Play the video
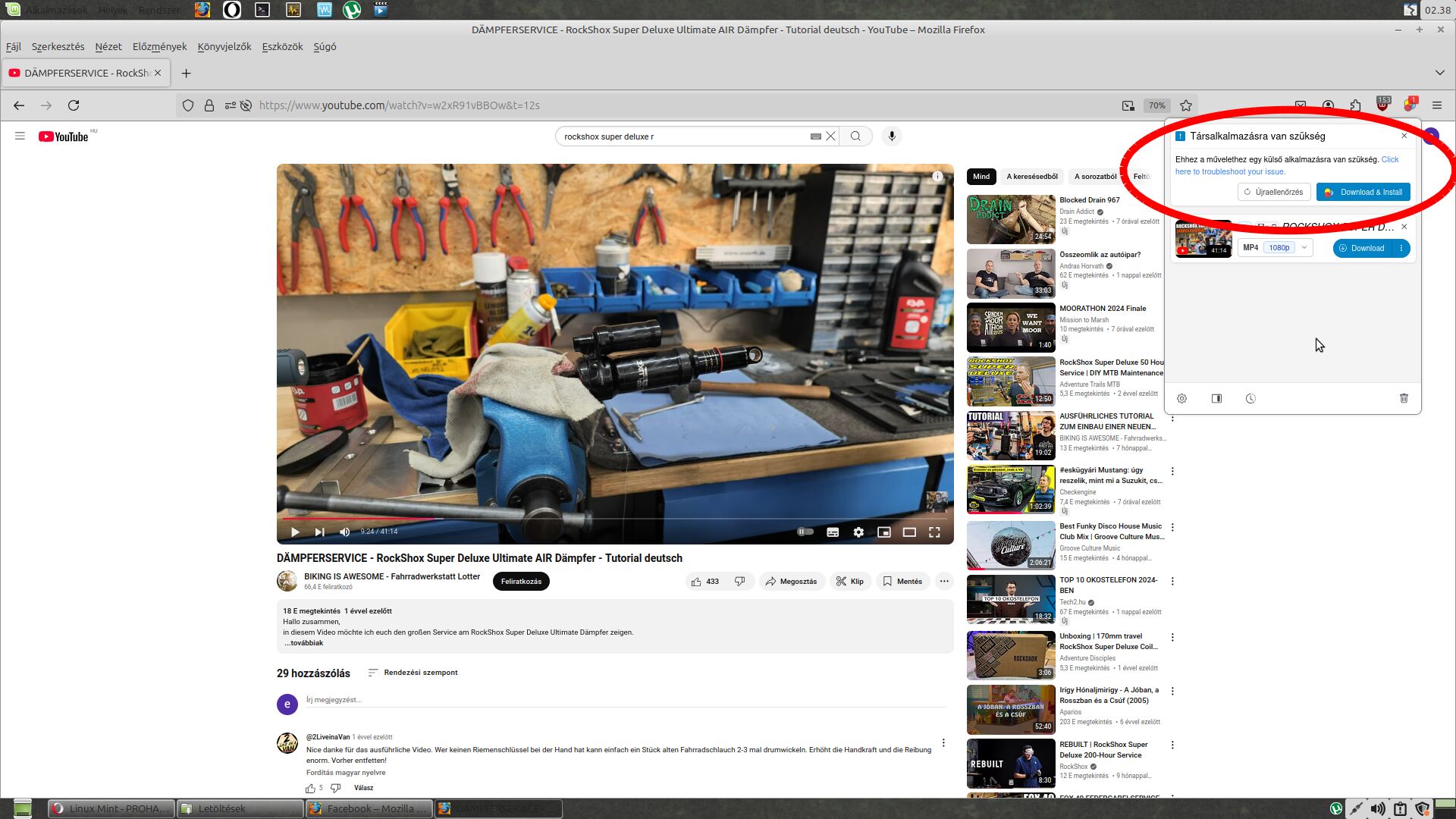 click(295, 532)
